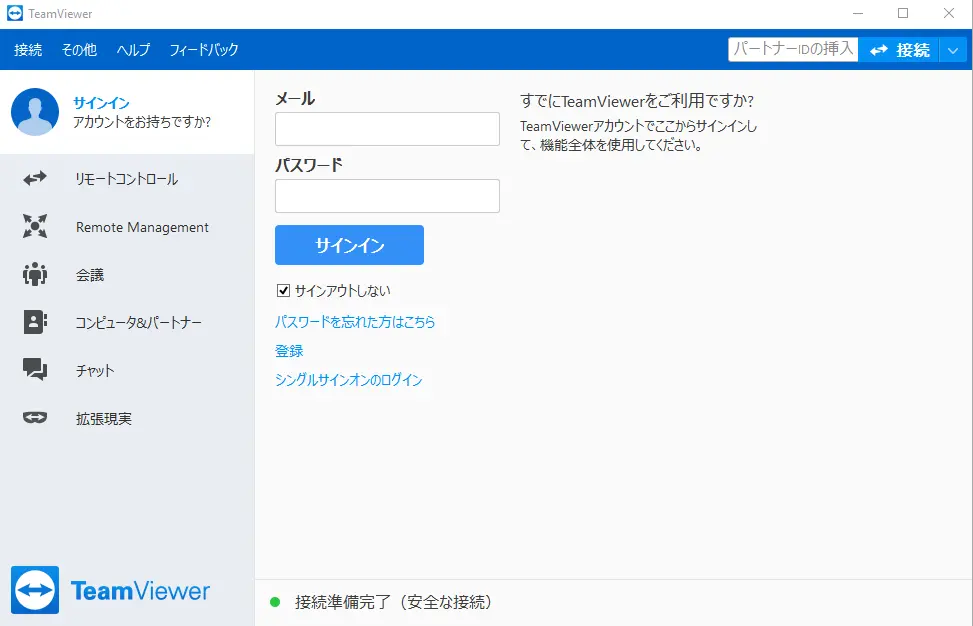Click the サインイン link beside the avatar
Screen dimensions: 973x626
101,103
